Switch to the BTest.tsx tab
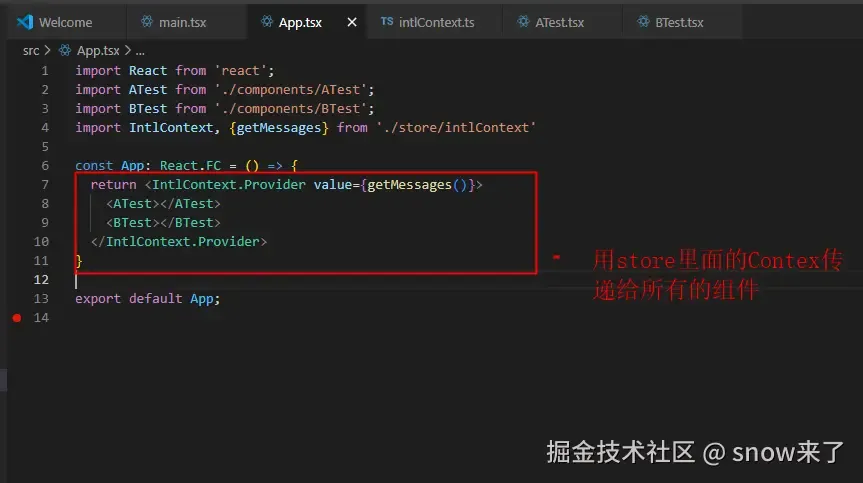Image resolution: width=863 pixels, height=483 pixels. point(679,22)
